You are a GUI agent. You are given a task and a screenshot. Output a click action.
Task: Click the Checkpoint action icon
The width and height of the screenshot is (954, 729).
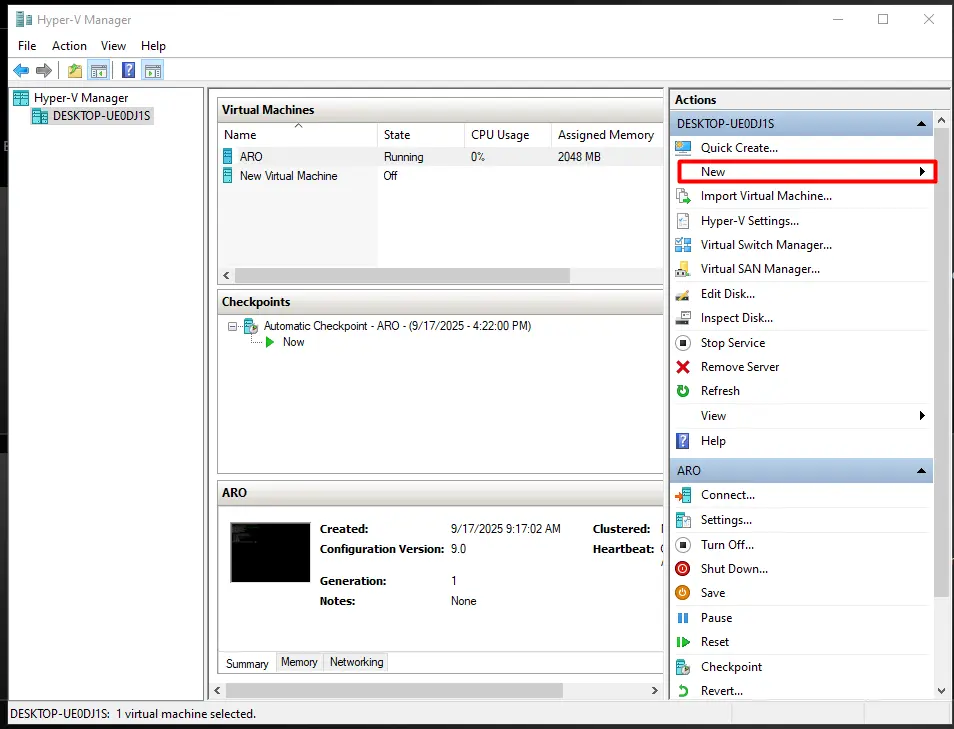click(683, 667)
